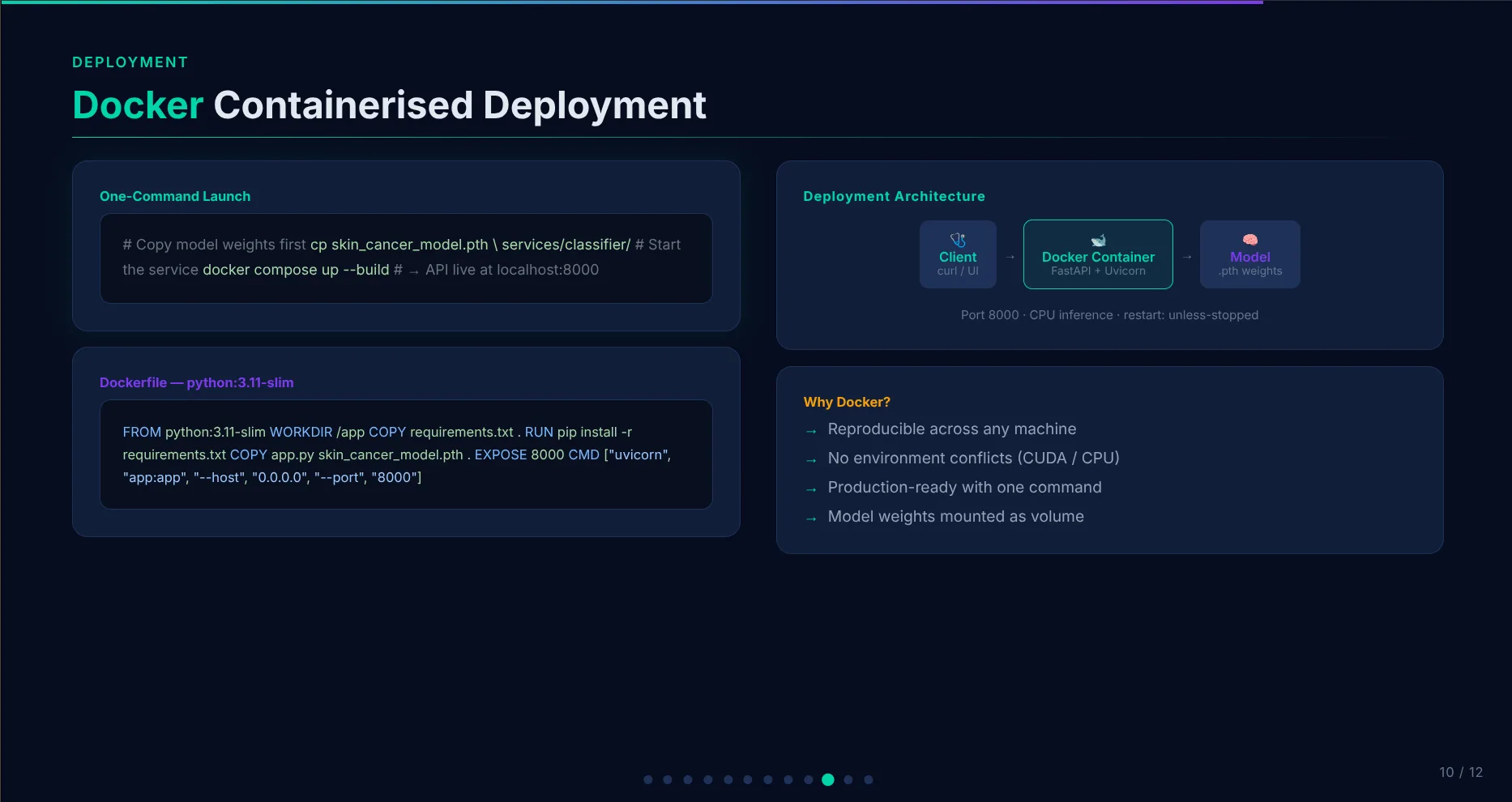Screen dimensions: 1512x802
Task: Click the brain icon above Model
Action: point(1250,240)
